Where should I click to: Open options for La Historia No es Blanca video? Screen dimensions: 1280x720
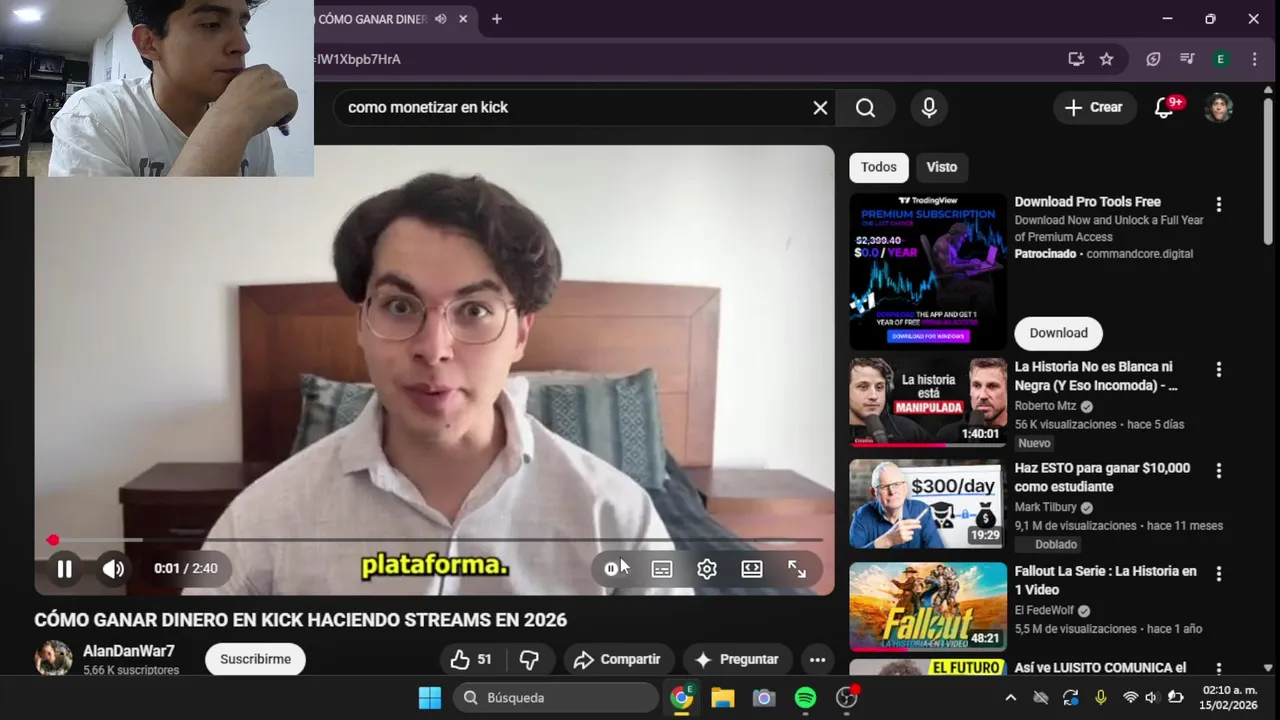[x=1218, y=369]
